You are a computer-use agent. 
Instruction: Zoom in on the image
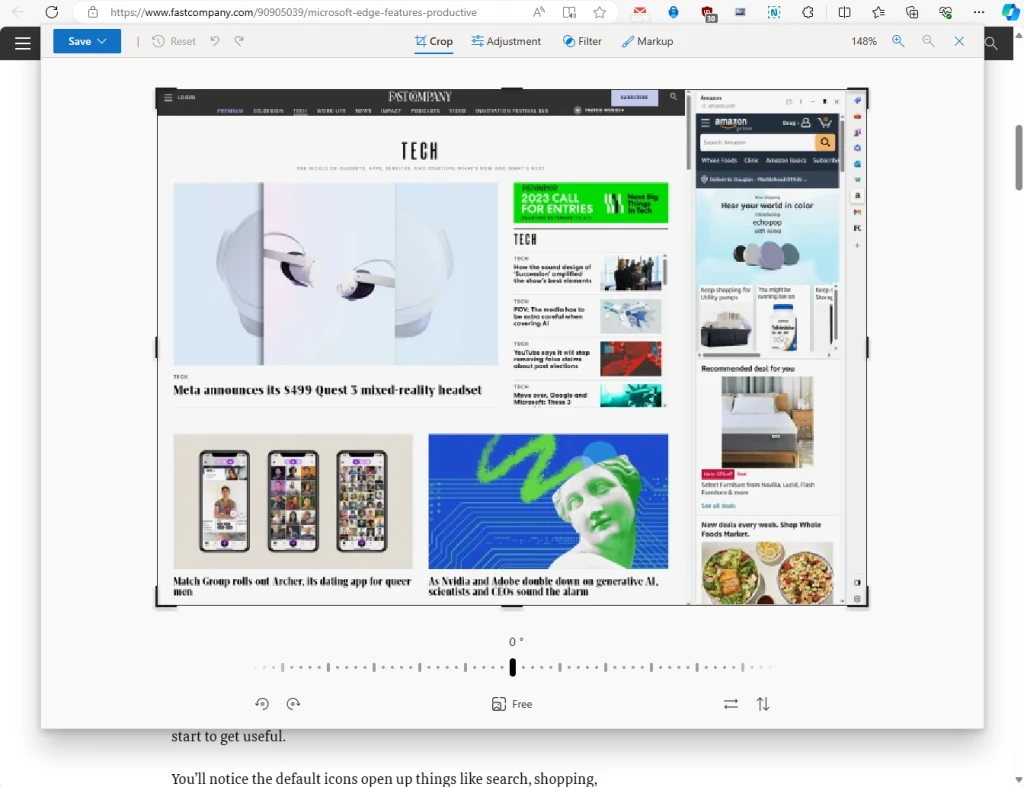(x=899, y=41)
